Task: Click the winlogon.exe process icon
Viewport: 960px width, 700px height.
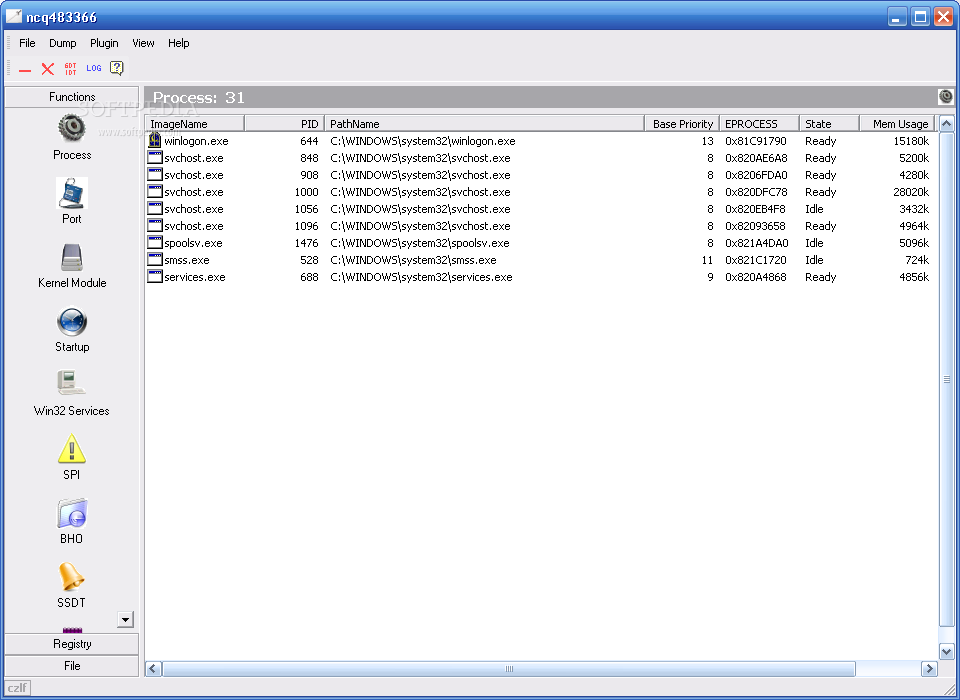Action: pyautogui.click(x=155, y=141)
